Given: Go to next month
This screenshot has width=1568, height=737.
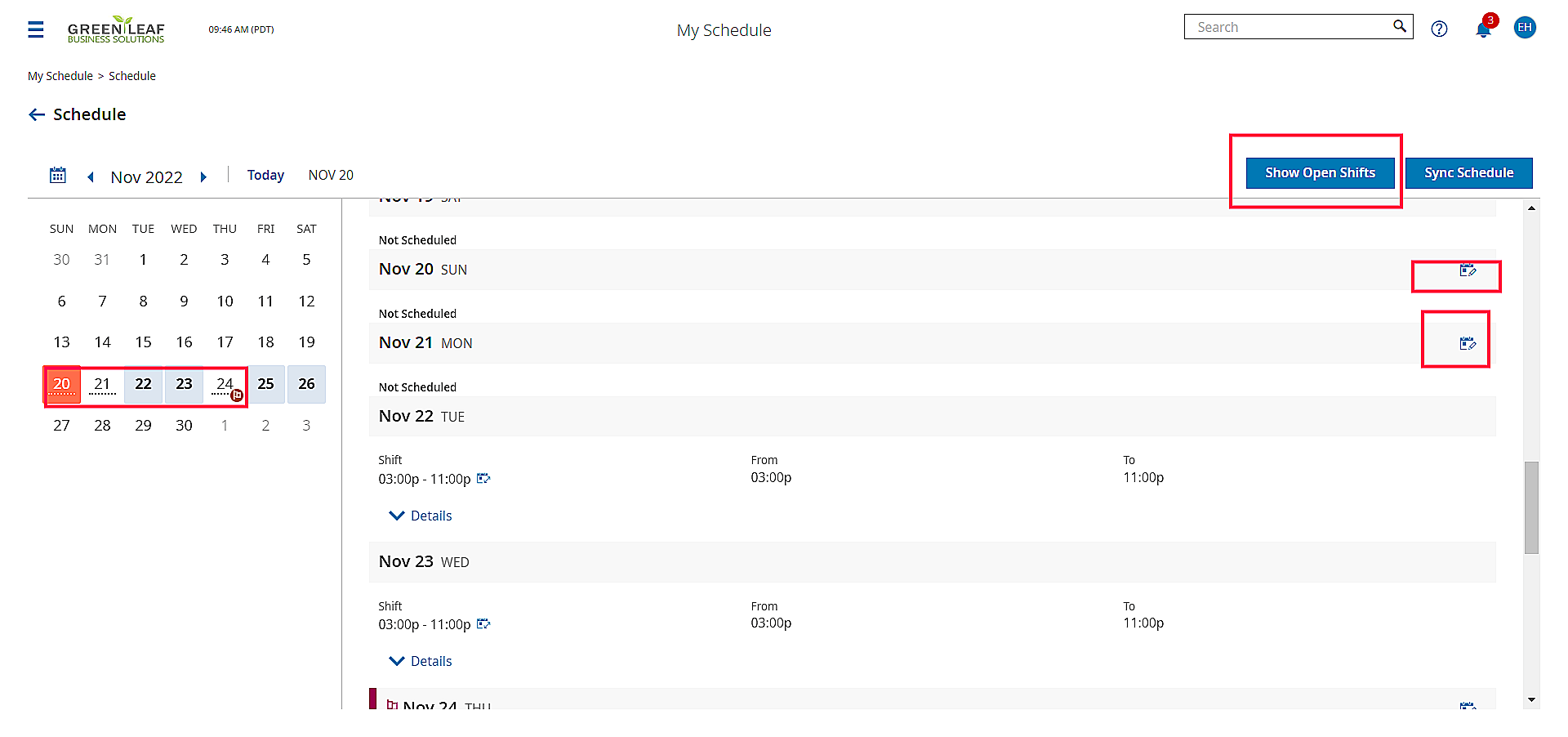Looking at the screenshot, I should [x=203, y=177].
